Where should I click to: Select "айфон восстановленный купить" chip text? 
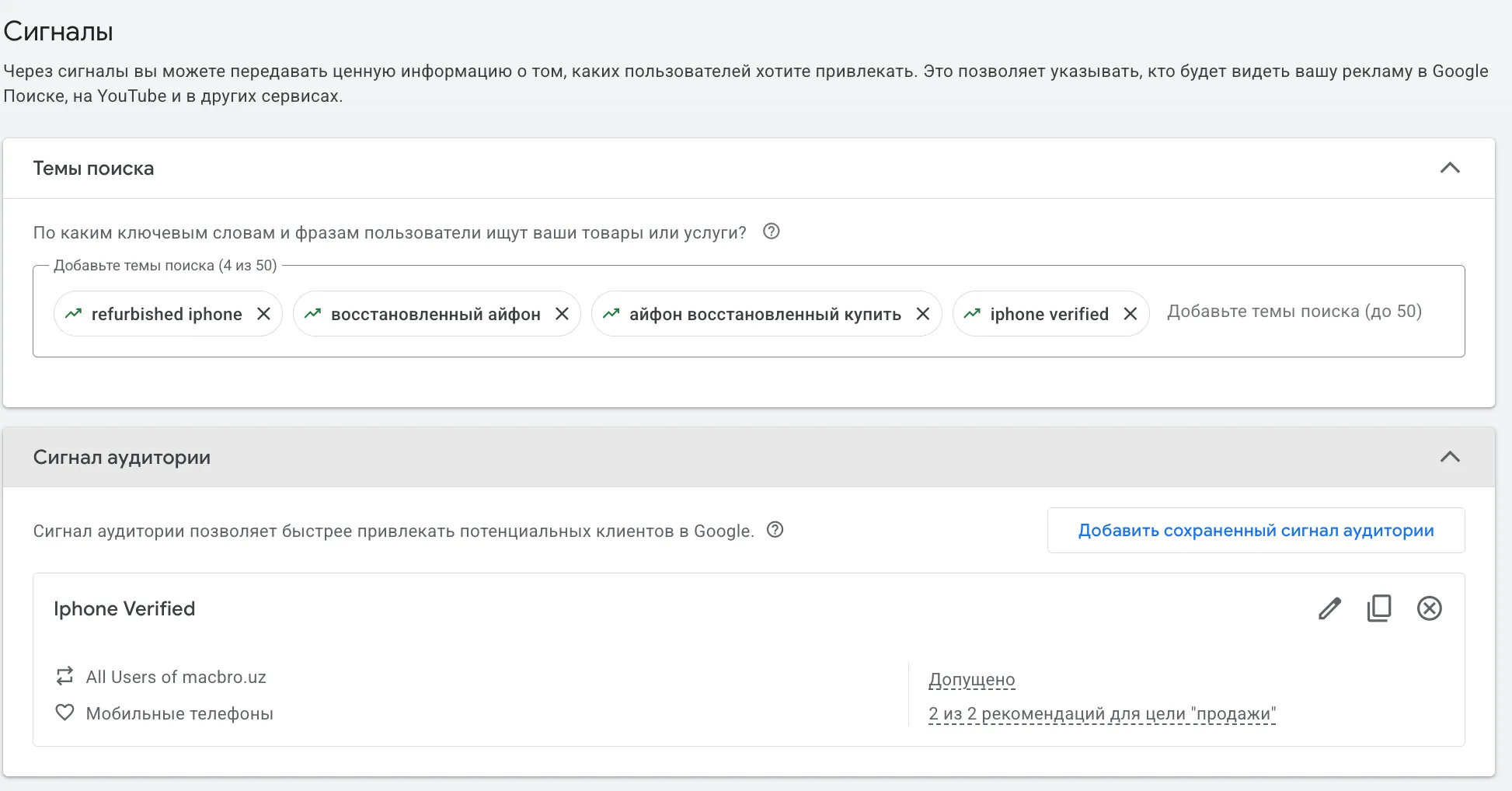pos(765,314)
